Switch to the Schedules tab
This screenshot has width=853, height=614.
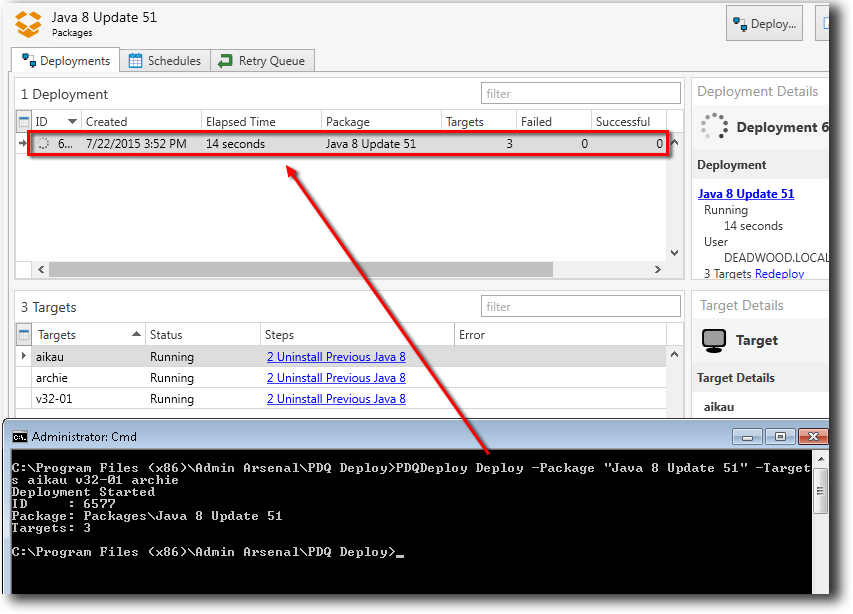tap(165, 61)
